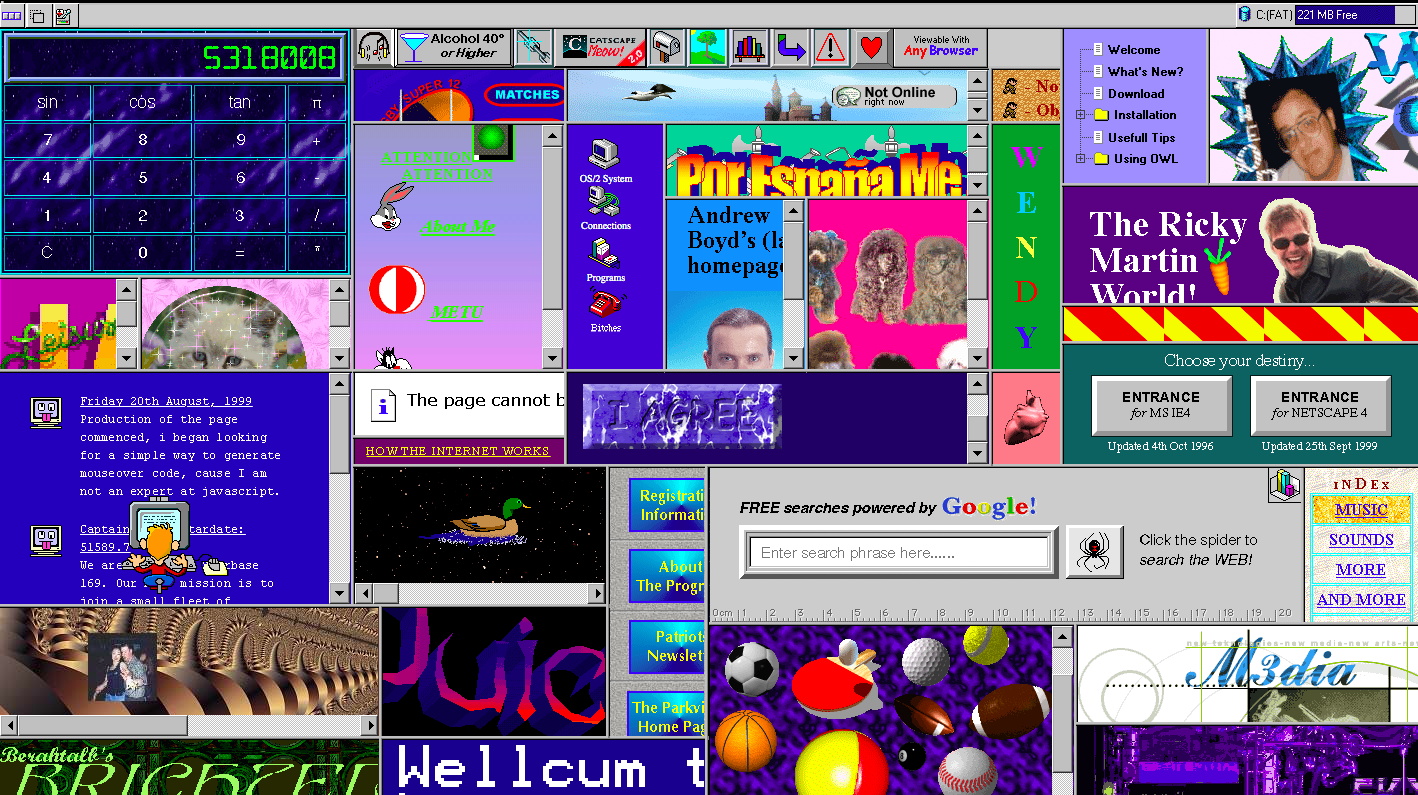Click the ENTRANCE for MS IE4 button
The width and height of the screenshot is (1418, 795).
[1160, 405]
